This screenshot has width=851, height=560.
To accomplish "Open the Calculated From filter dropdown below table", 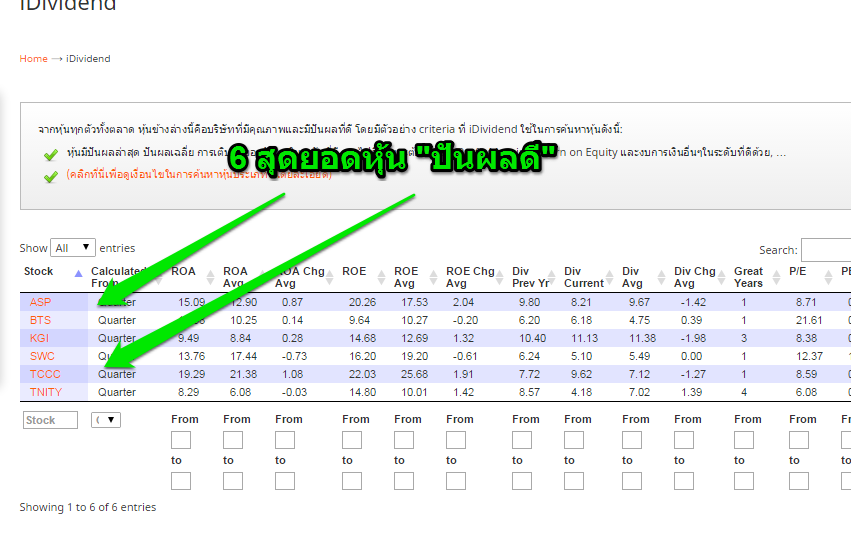I will (x=106, y=419).
